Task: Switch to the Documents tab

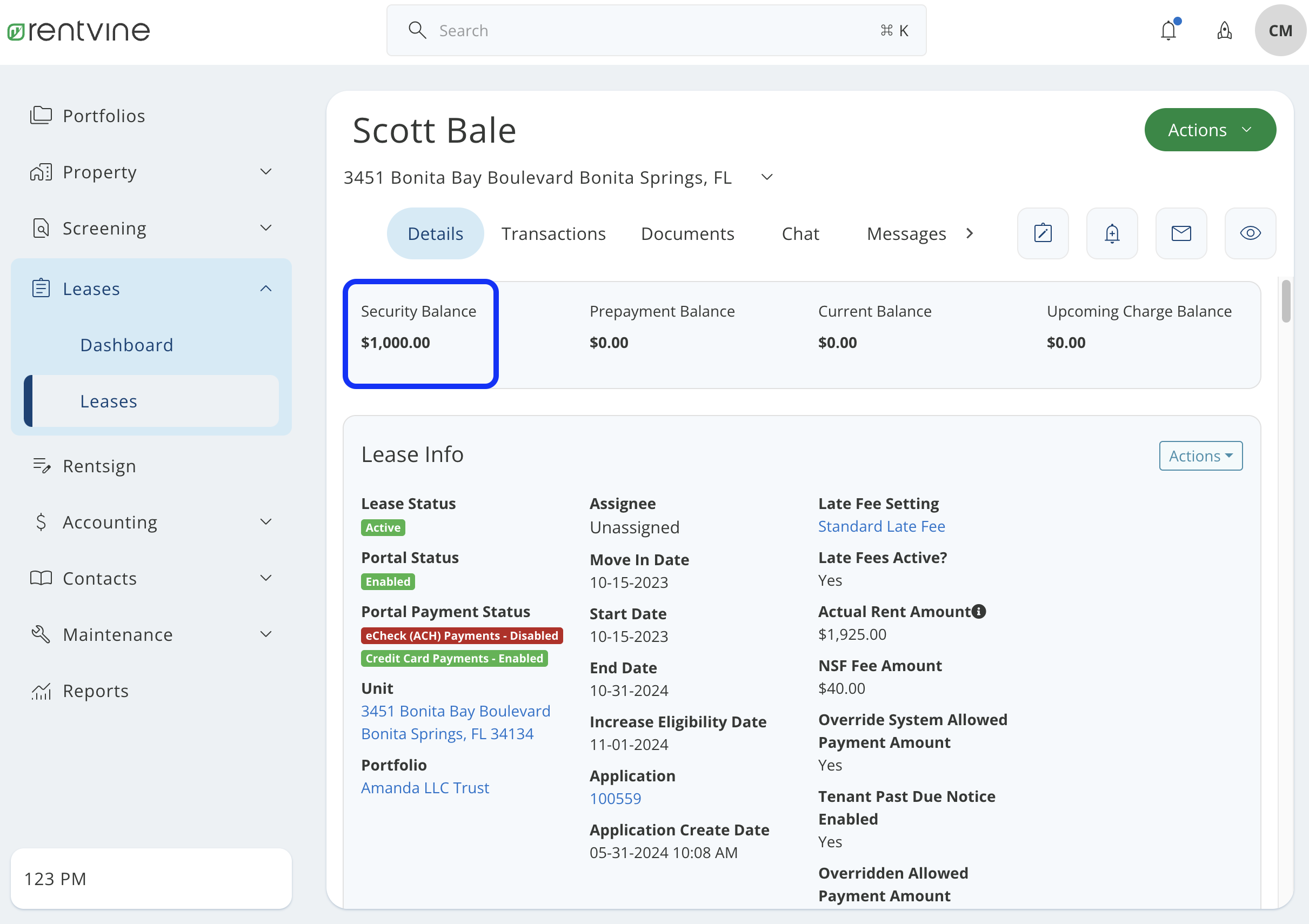Action: click(x=687, y=234)
